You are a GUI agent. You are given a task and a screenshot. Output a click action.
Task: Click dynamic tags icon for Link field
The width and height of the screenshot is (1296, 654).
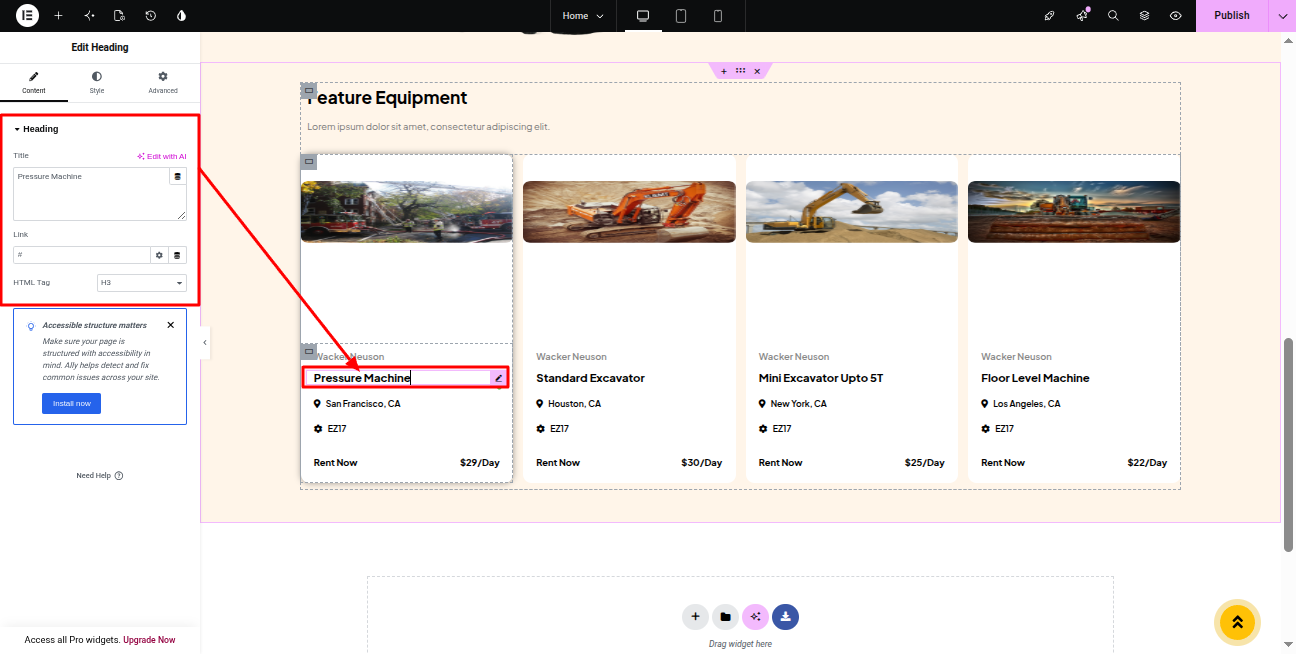coord(178,255)
